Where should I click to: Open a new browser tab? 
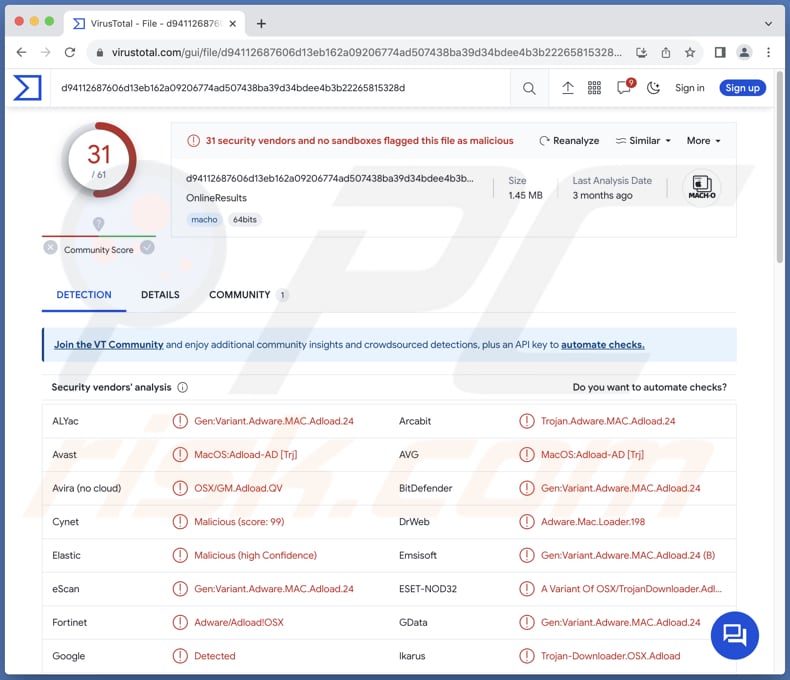(261, 24)
